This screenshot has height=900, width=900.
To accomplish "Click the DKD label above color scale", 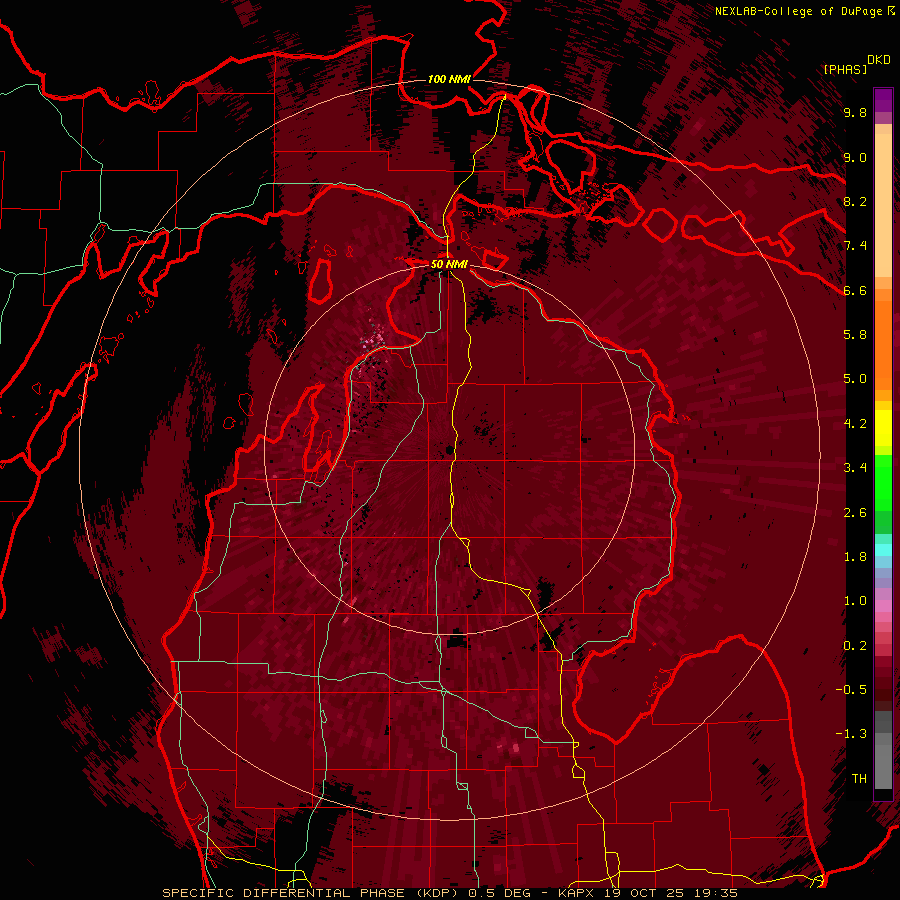I will coord(878,60).
